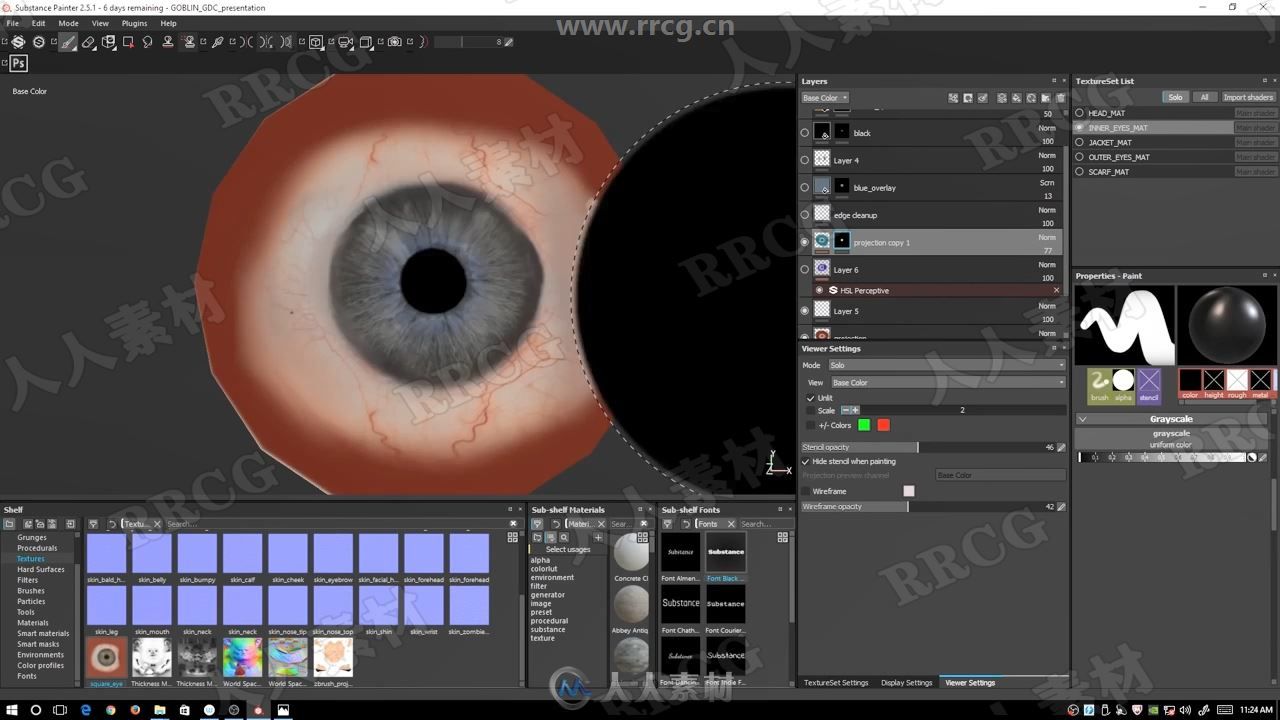The height and width of the screenshot is (720, 1280).
Task: Click the Solo button in TextureSet List
Action: pyautogui.click(x=1175, y=97)
